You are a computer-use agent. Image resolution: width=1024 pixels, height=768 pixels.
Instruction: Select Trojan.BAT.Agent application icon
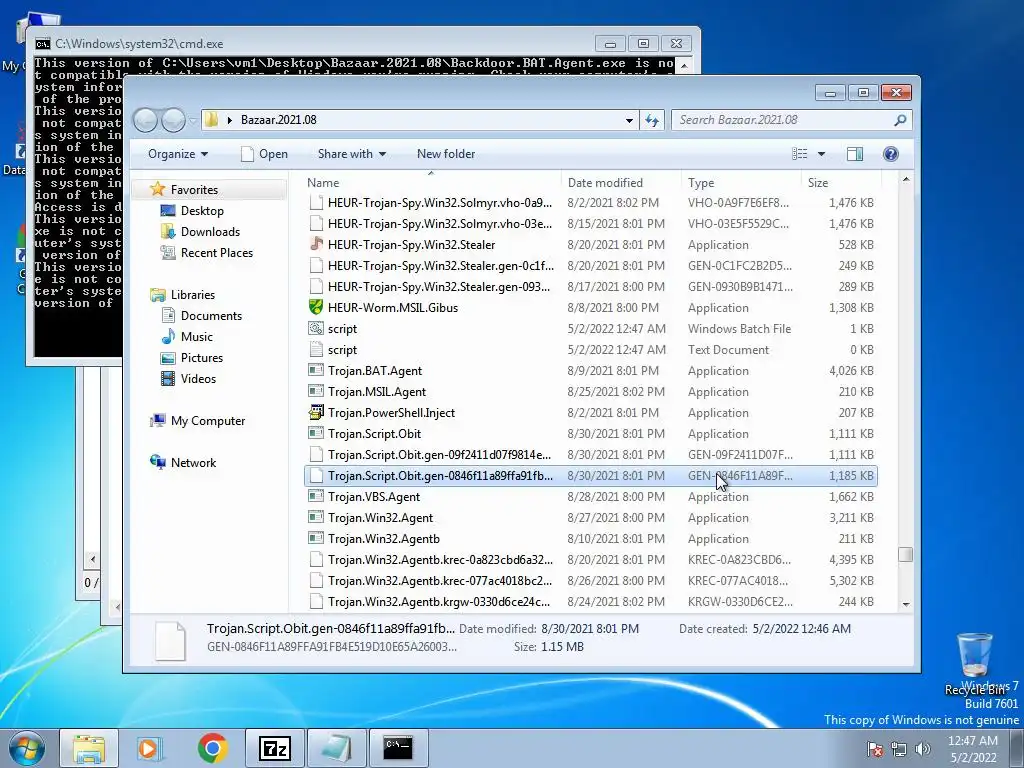316,370
